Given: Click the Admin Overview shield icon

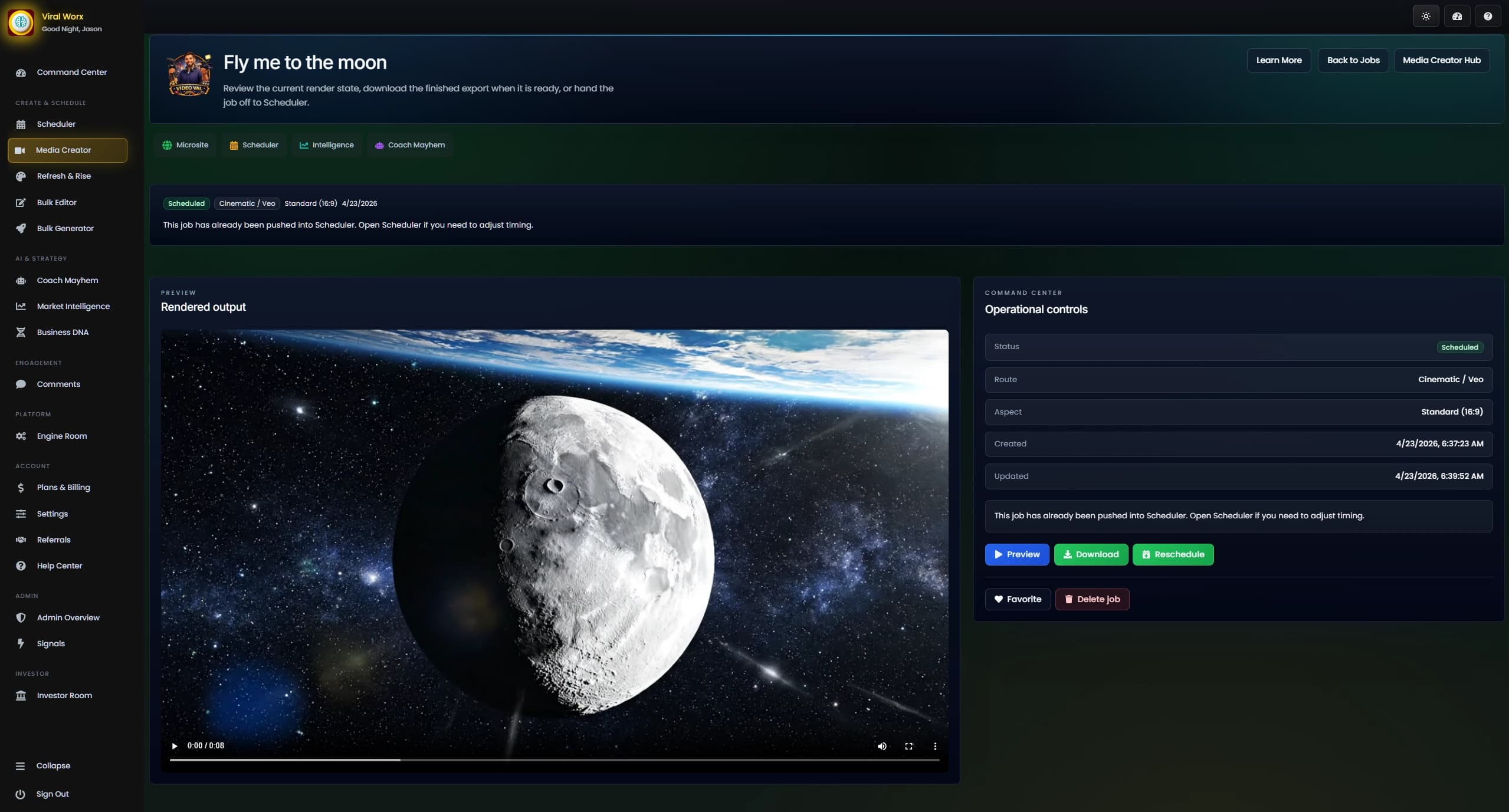Looking at the screenshot, I should (x=21, y=618).
